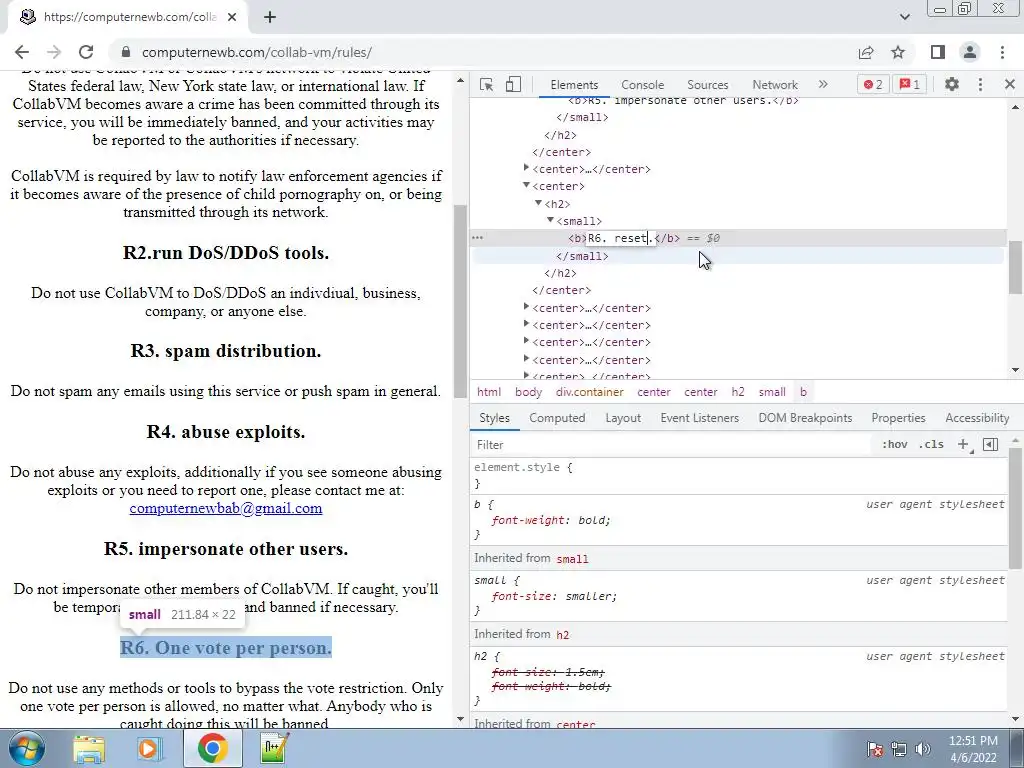This screenshot has height=768, width=1024.
Task: Open DevTools settings gear
Action: pos(952,84)
